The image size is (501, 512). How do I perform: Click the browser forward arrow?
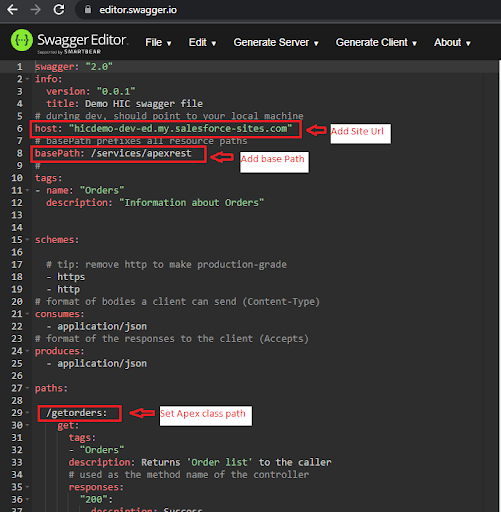[35, 10]
